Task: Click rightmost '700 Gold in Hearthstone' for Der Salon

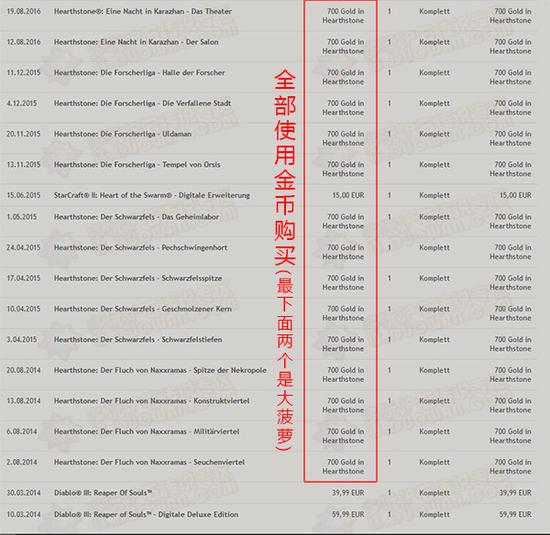Action: (510, 46)
